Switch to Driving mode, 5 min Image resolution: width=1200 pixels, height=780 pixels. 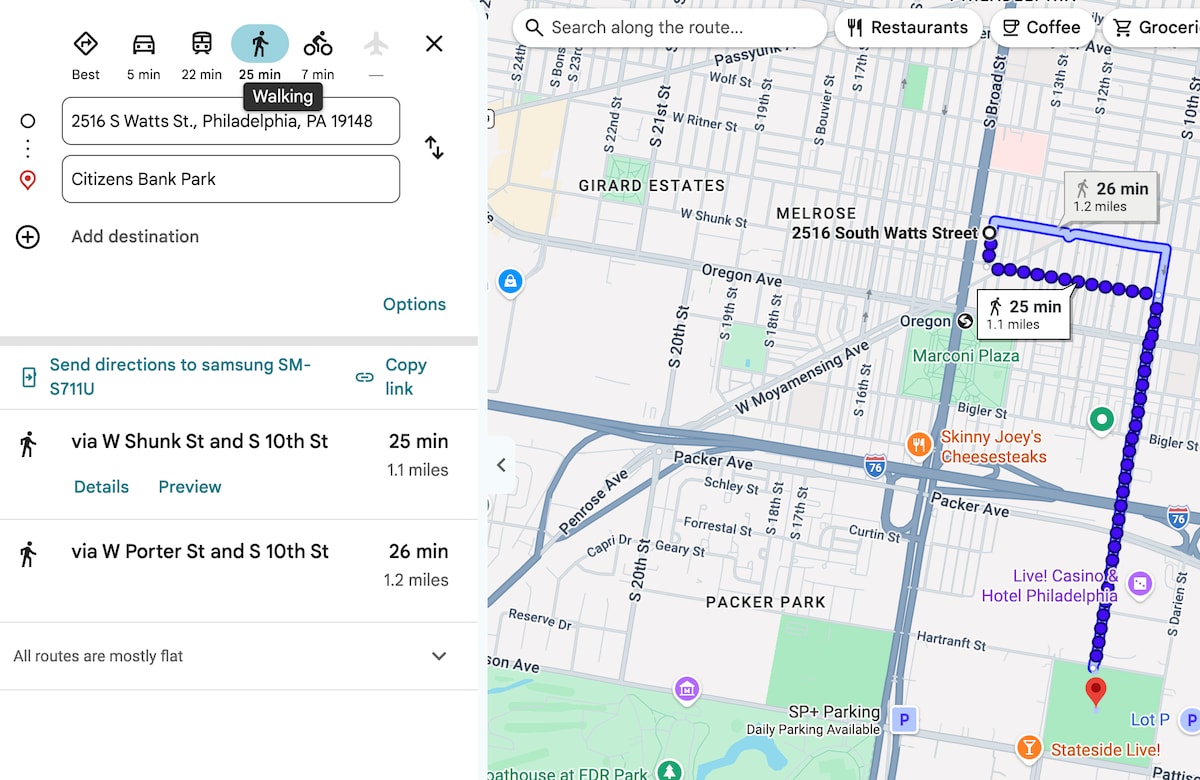(x=144, y=44)
